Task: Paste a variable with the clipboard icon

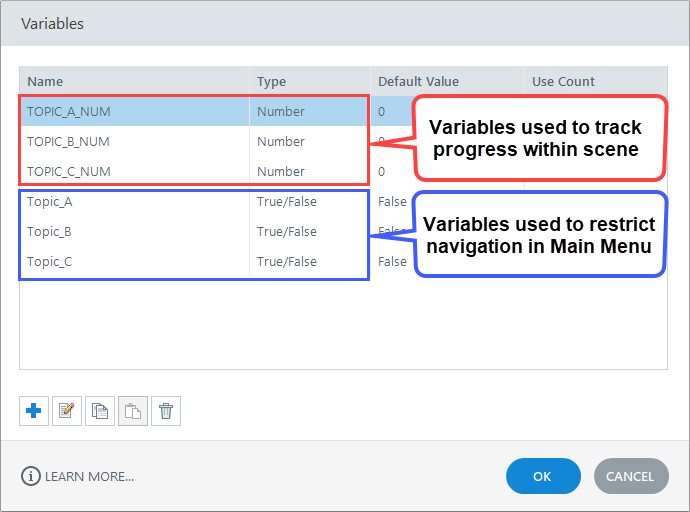Action: (x=133, y=411)
